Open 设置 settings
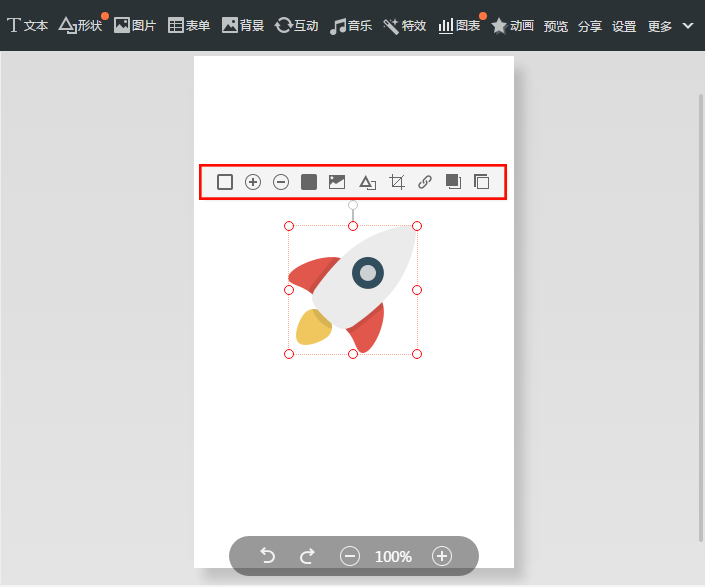Viewport: 705px width, 587px height. [624, 26]
